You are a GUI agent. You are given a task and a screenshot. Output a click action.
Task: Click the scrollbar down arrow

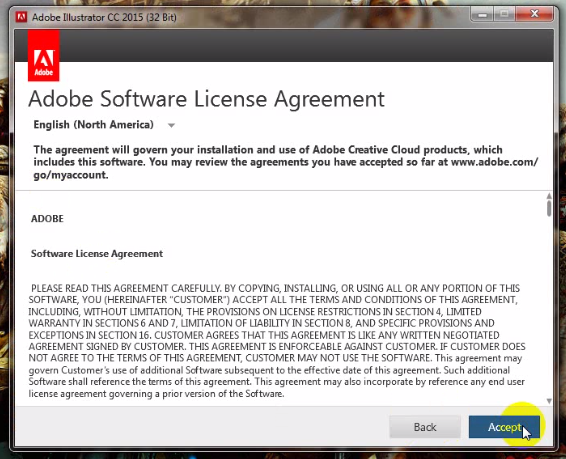(549, 401)
